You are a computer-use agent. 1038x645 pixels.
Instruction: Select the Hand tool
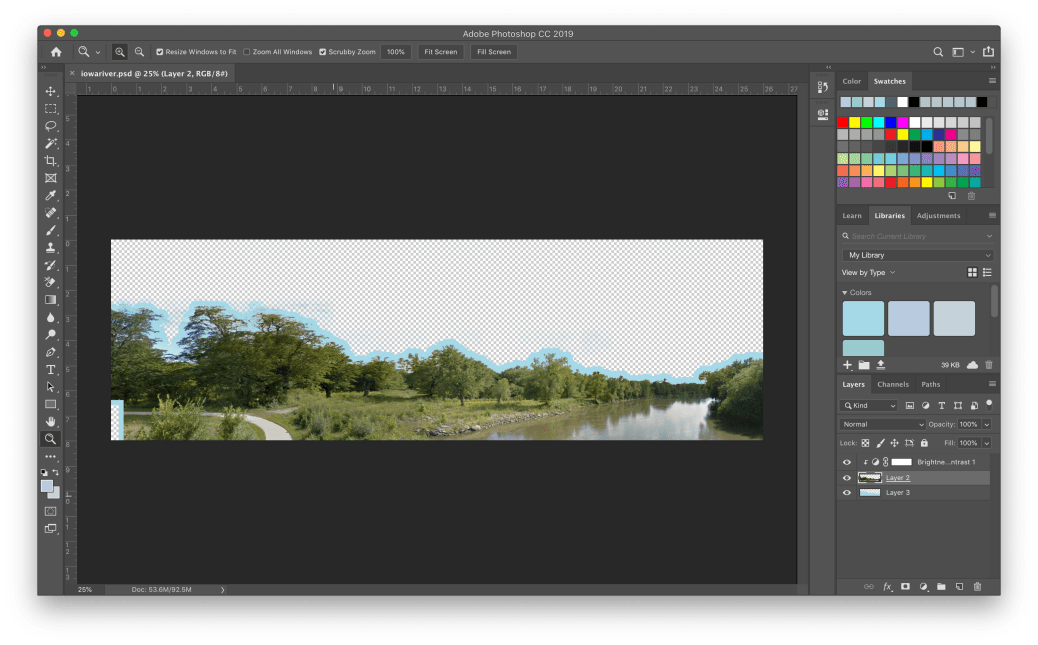click(50, 421)
